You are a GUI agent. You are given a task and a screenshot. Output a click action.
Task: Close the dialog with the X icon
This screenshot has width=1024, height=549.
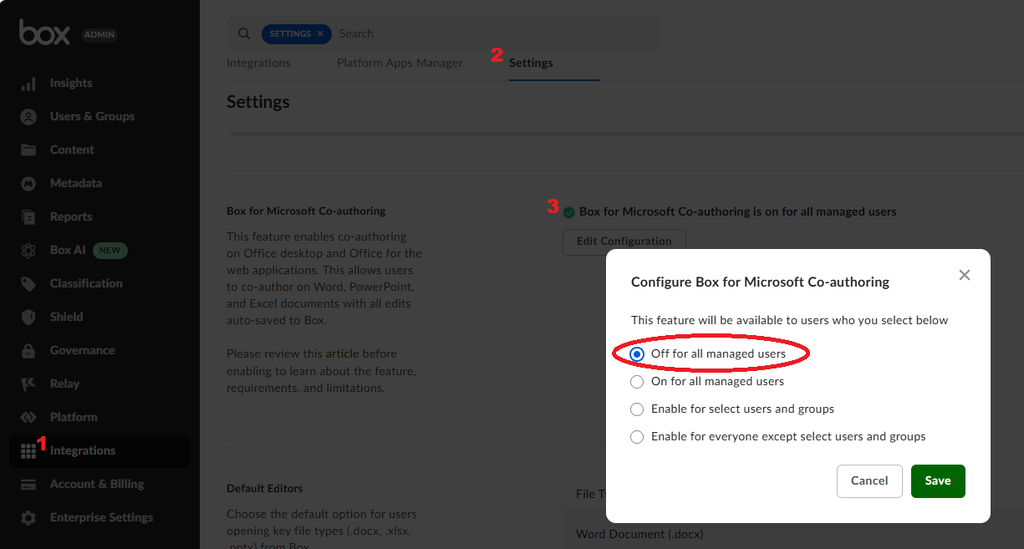(964, 275)
